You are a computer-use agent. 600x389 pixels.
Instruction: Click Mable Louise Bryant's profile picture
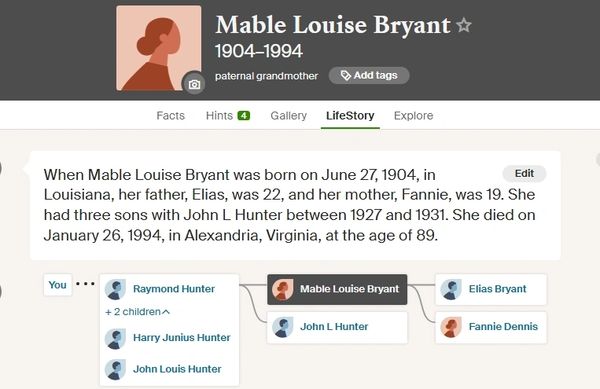pyautogui.click(x=159, y=48)
